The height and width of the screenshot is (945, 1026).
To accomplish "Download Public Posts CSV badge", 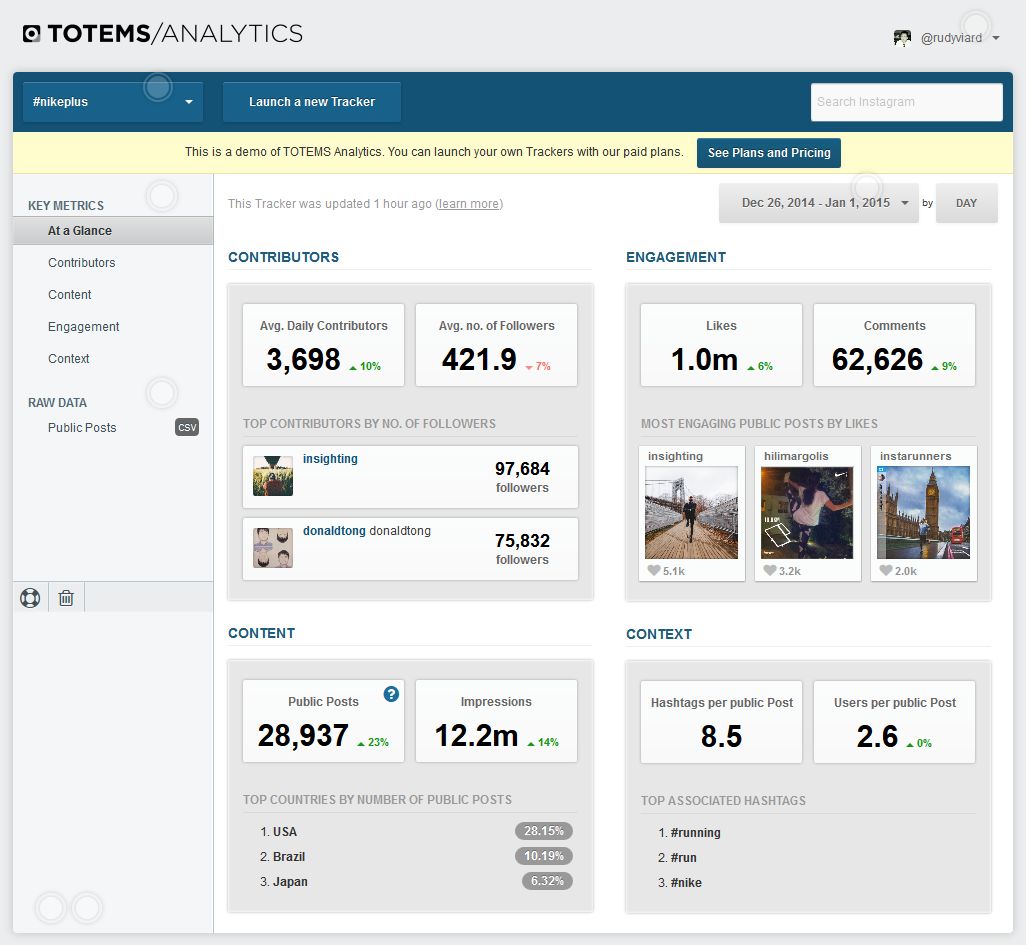I will [x=187, y=427].
